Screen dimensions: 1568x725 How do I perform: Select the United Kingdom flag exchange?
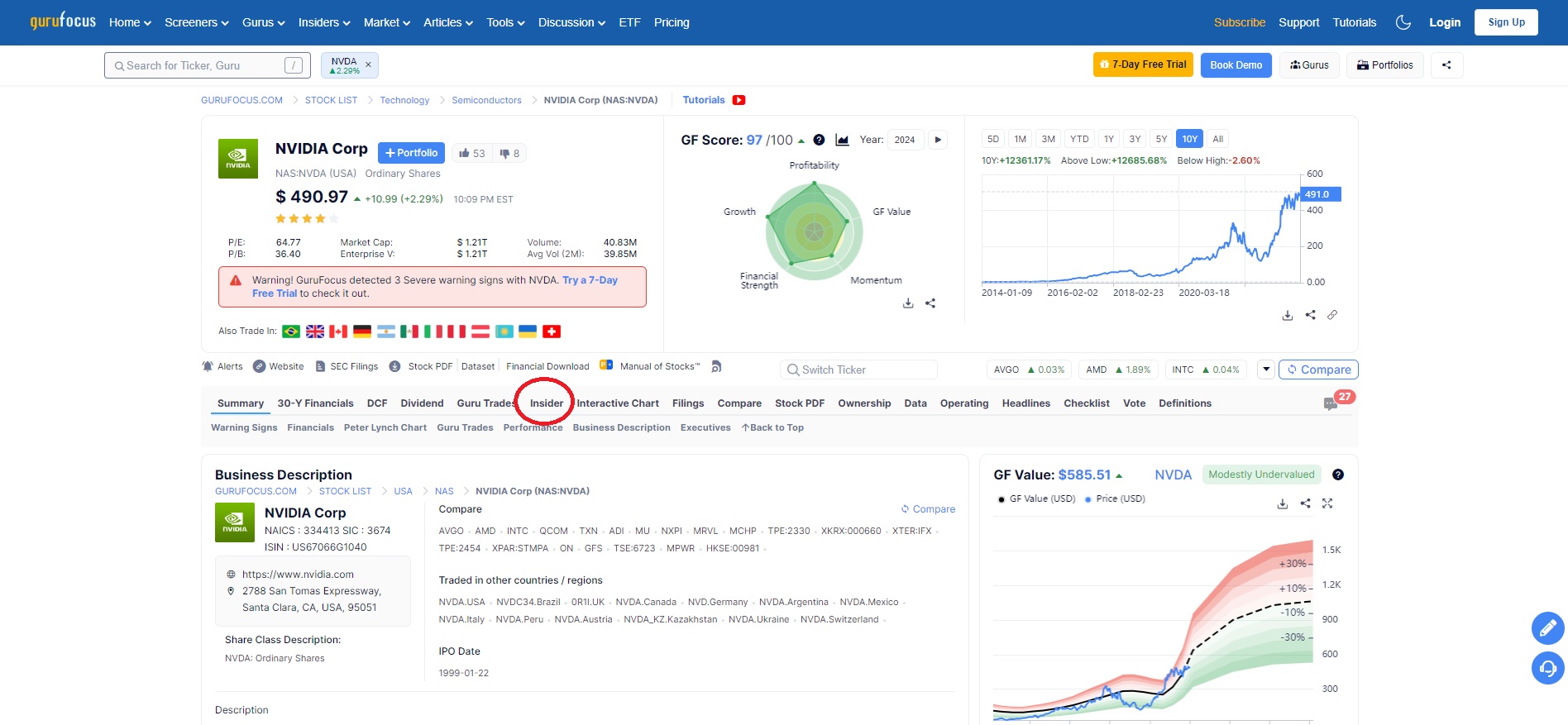click(x=315, y=331)
